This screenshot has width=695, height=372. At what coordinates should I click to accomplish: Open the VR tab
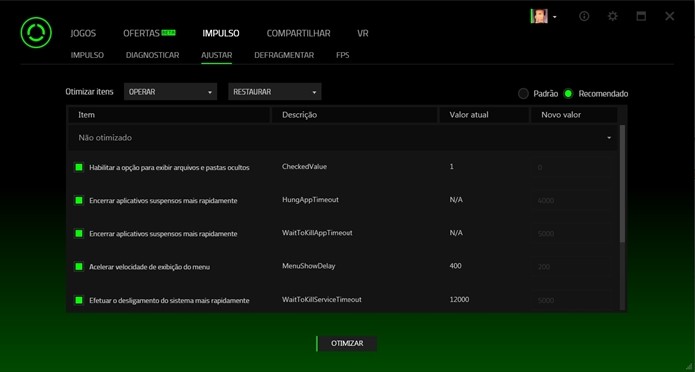click(363, 33)
